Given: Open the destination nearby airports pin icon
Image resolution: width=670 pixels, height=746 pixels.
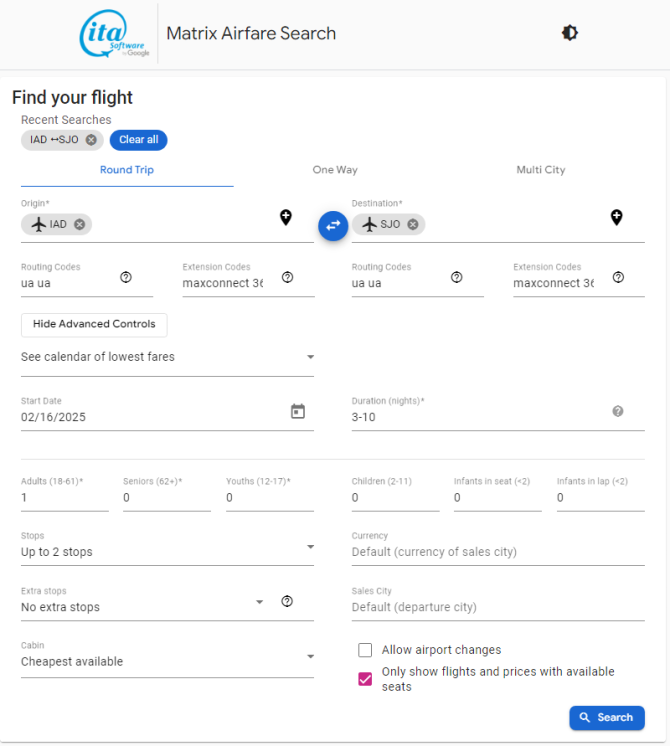Looking at the screenshot, I should click(x=616, y=217).
